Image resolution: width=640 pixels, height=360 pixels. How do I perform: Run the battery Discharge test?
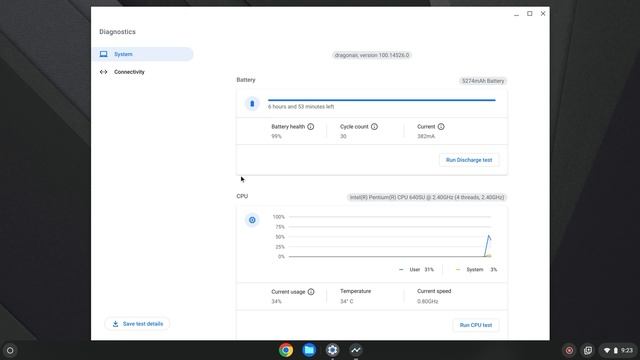click(469, 160)
